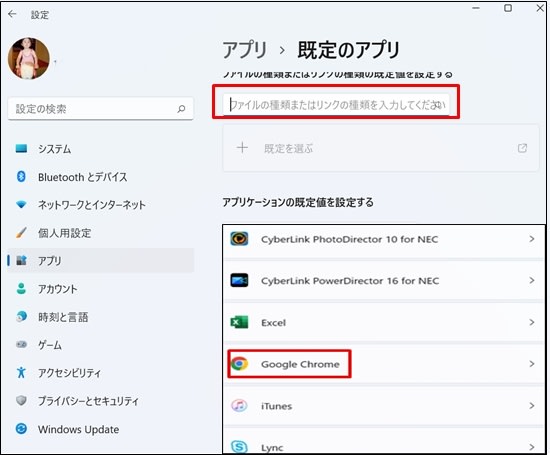The width and height of the screenshot is (550, 455).
Task: Click the search magnifier icon
Action: [x=181, y=109]
